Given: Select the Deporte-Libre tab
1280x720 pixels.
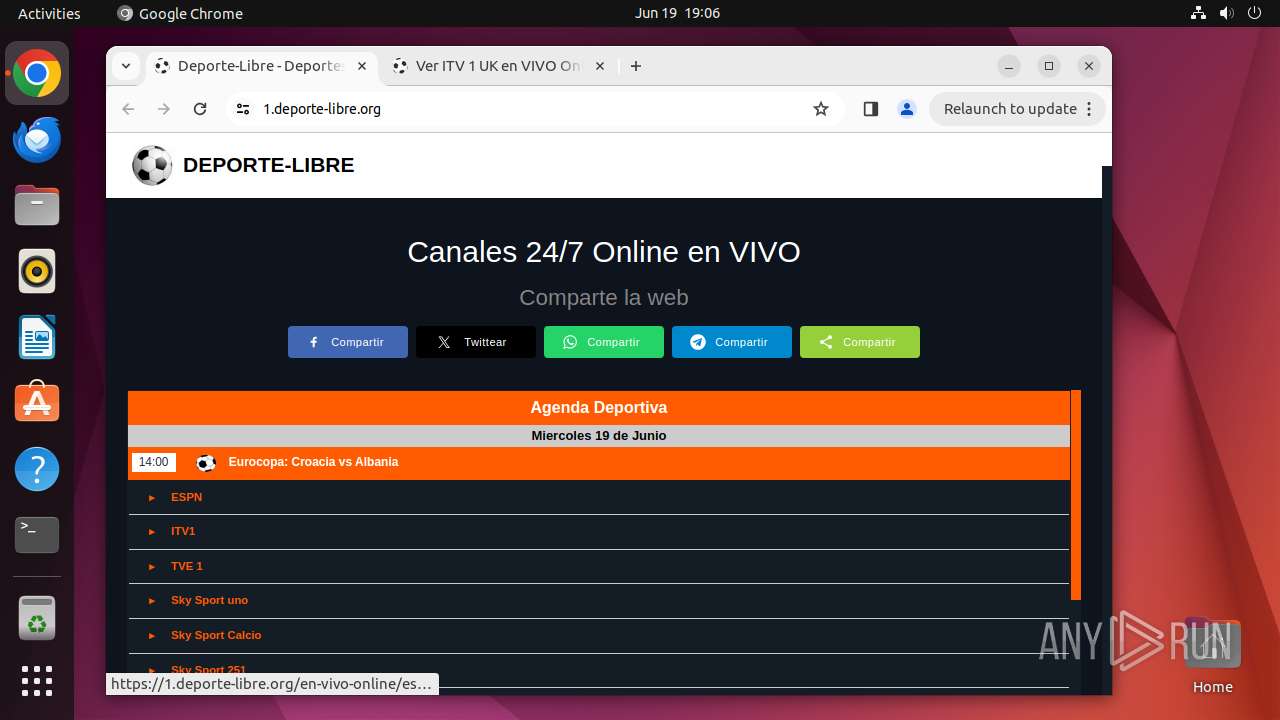Looking at the screenshot, I should 261,66.
